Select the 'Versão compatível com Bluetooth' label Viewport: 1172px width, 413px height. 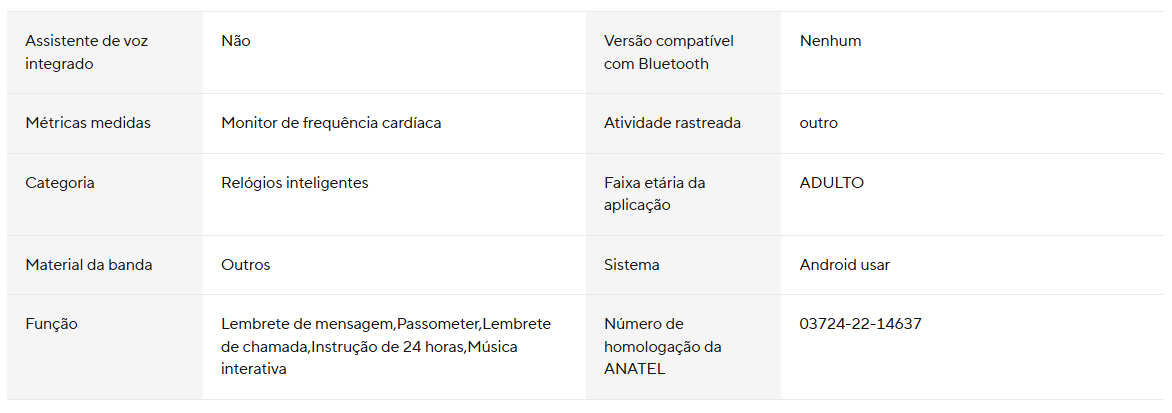tap(668, 52)
